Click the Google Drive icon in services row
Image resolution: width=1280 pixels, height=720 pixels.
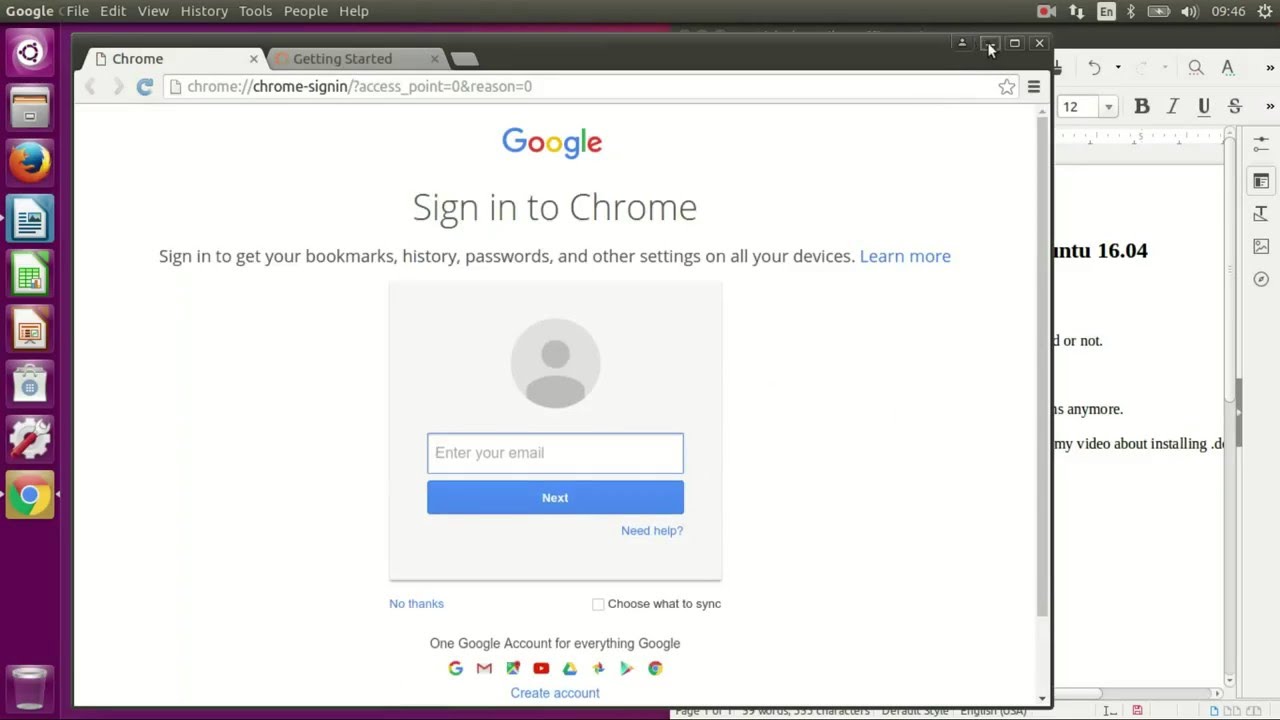coord(570,668)
